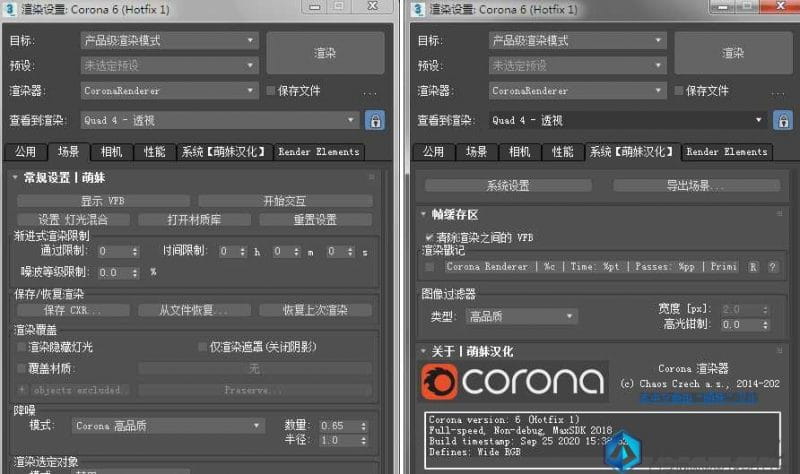The height and width of the screenshot is (474, 800).
Task: Open the material library button
Action: click(x=194, y=220)
